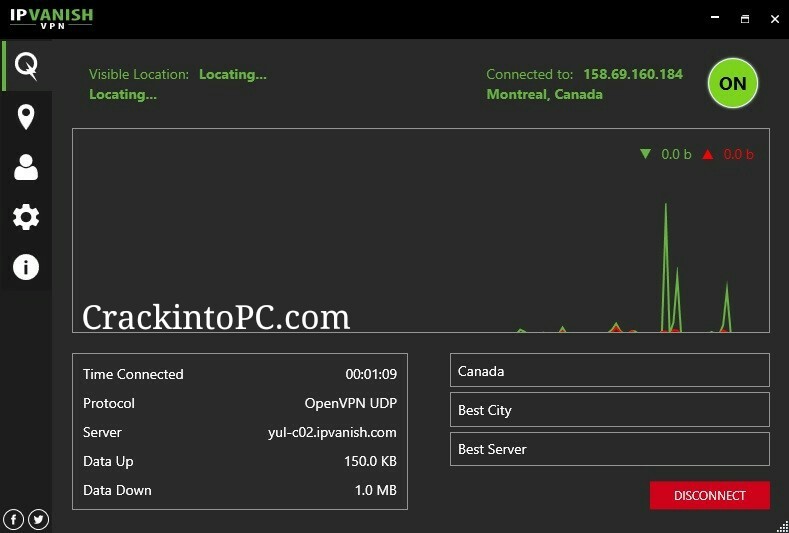Click the traffic graph area
The height and width of the screenshot is (533, 789).
[421, 231]
